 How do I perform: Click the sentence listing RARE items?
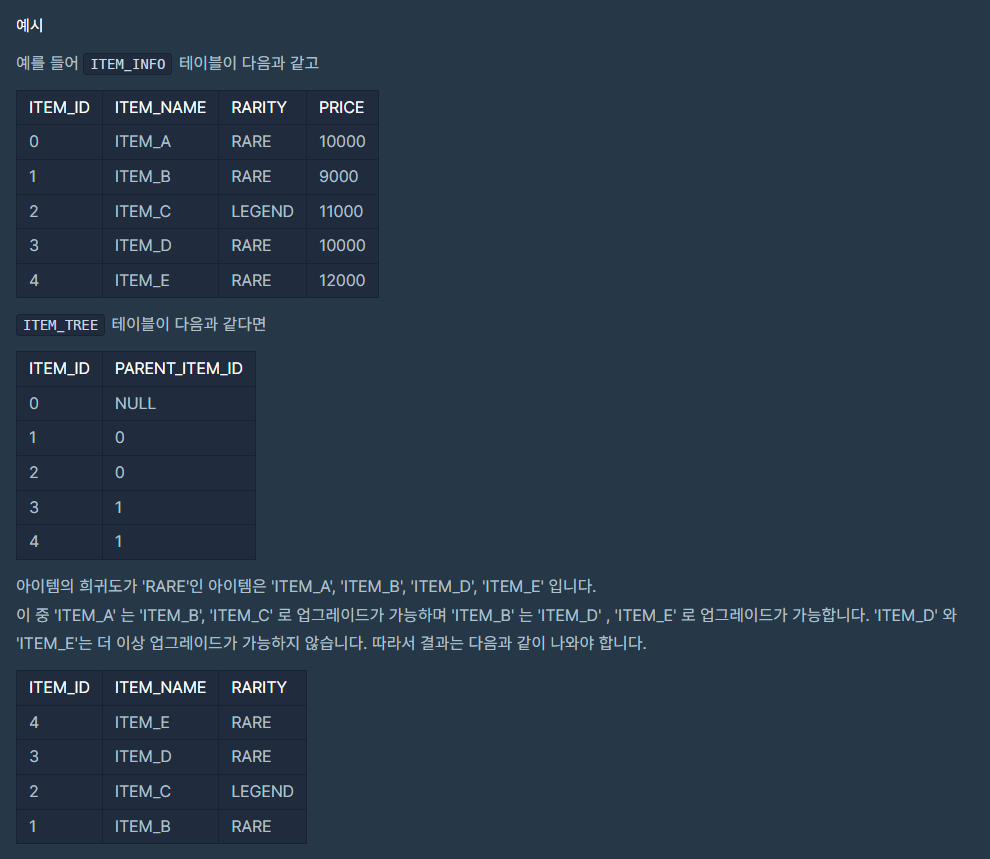point(306,586)
